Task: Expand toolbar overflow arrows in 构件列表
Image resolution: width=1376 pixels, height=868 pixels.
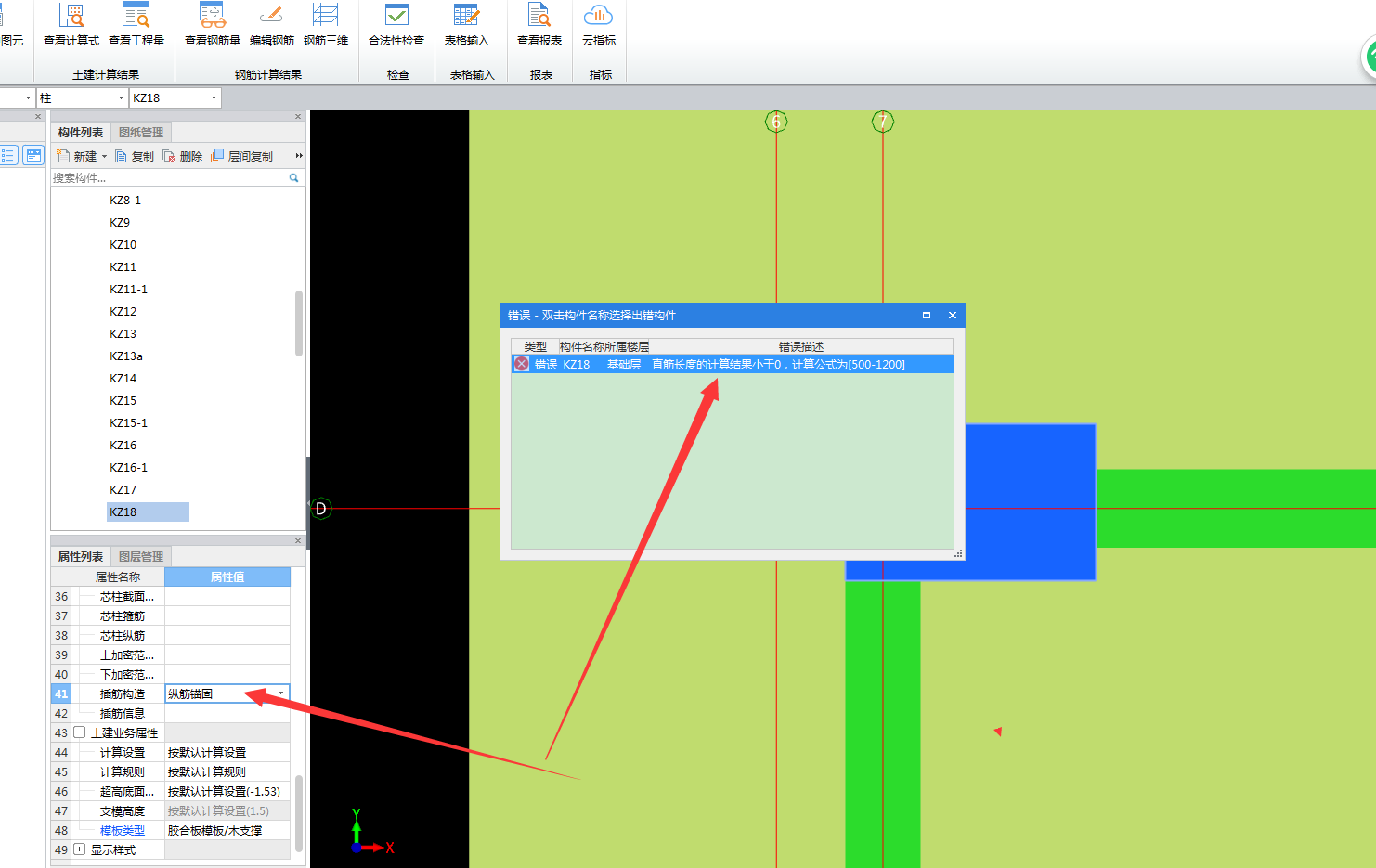Action: click(x=299, y=156)
